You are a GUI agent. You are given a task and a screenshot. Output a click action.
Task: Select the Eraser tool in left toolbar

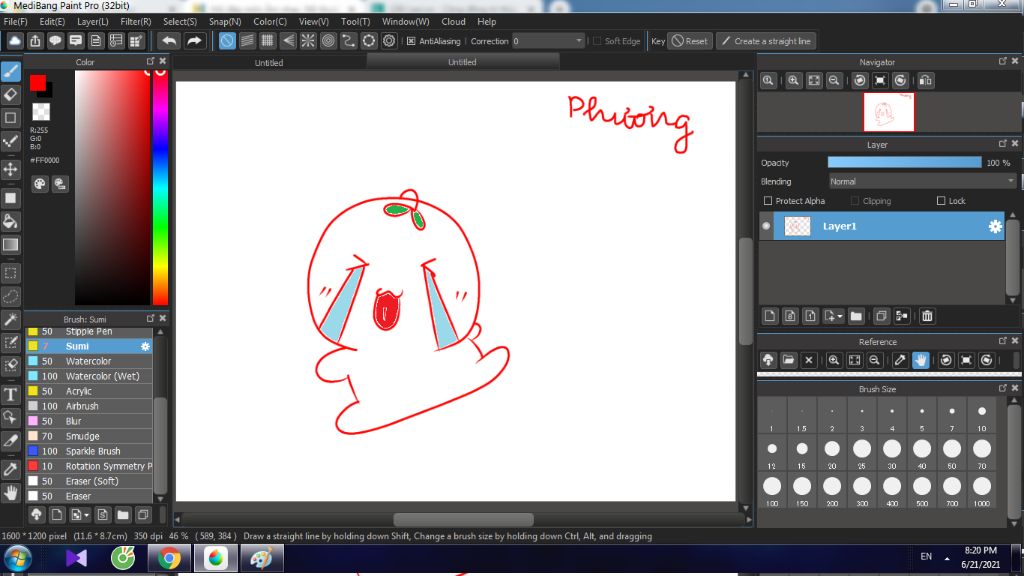10,95
